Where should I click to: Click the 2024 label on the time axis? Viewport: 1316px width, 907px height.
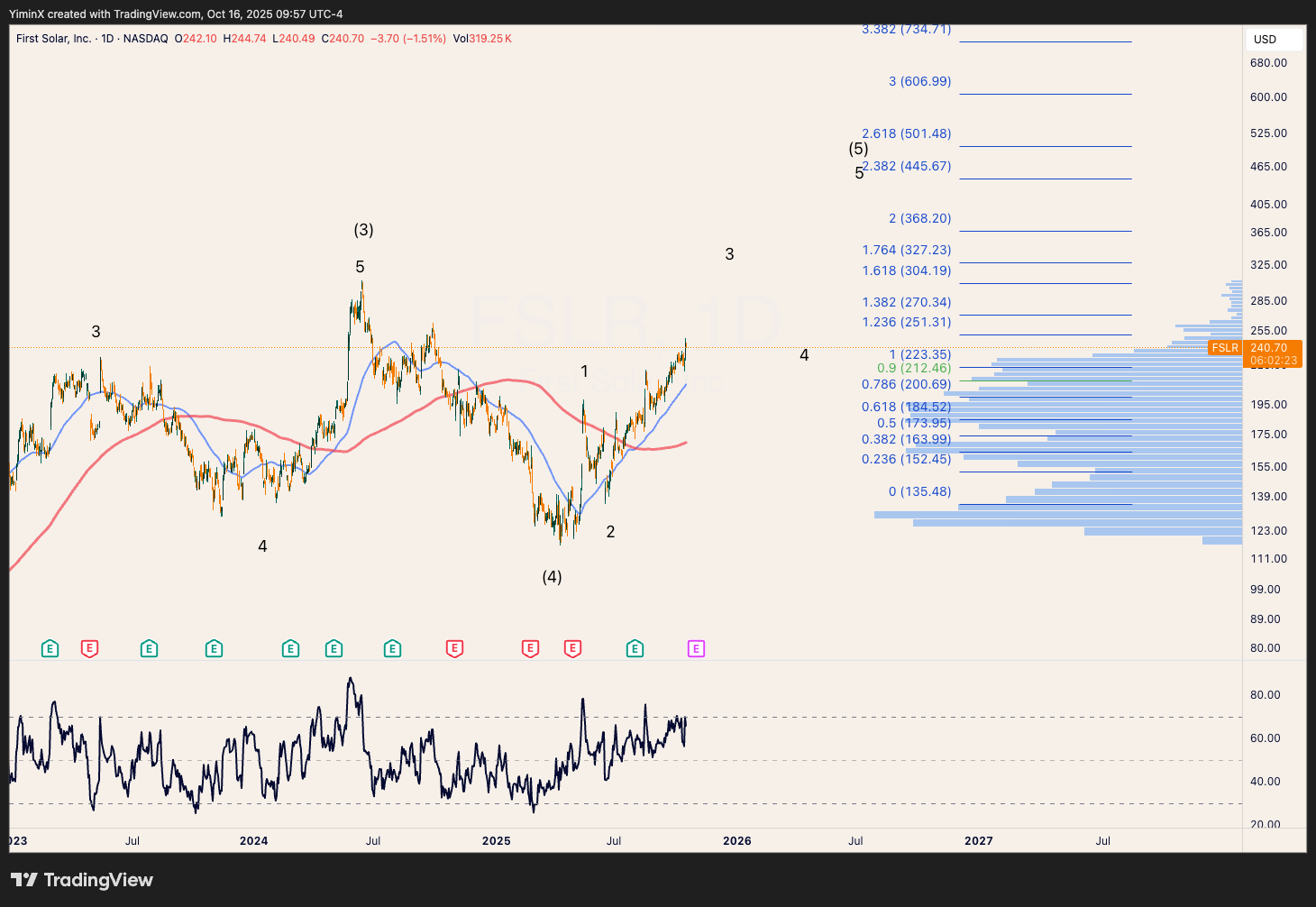pyautogui.click(x=254, y=841)
